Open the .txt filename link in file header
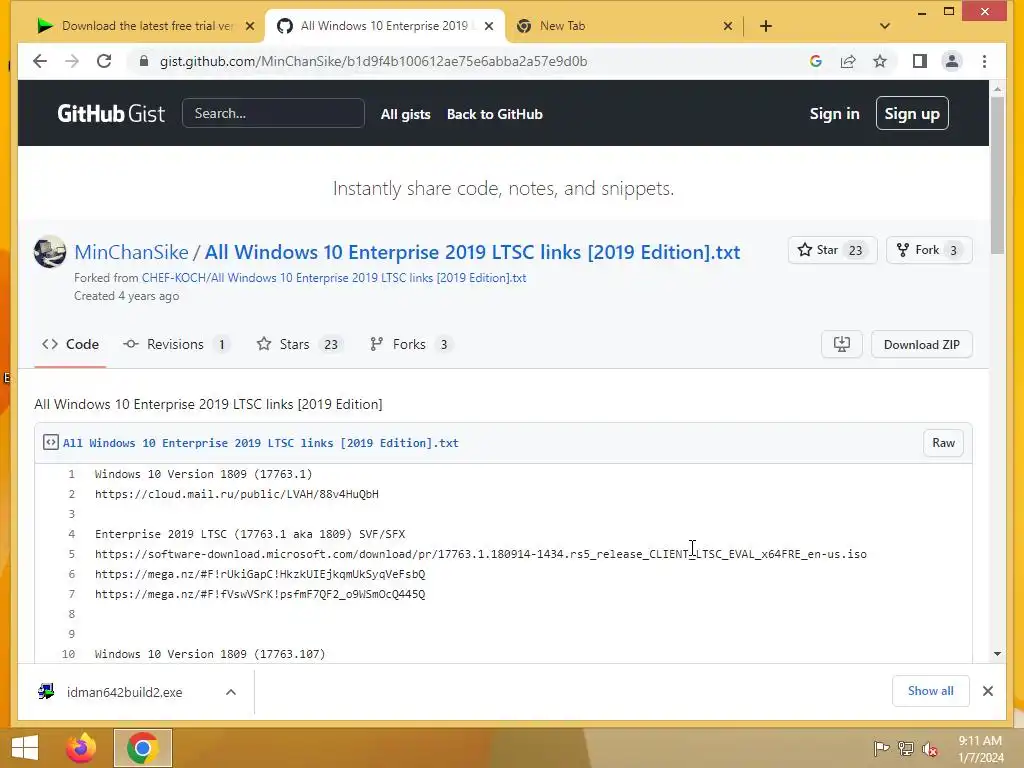 261,443
